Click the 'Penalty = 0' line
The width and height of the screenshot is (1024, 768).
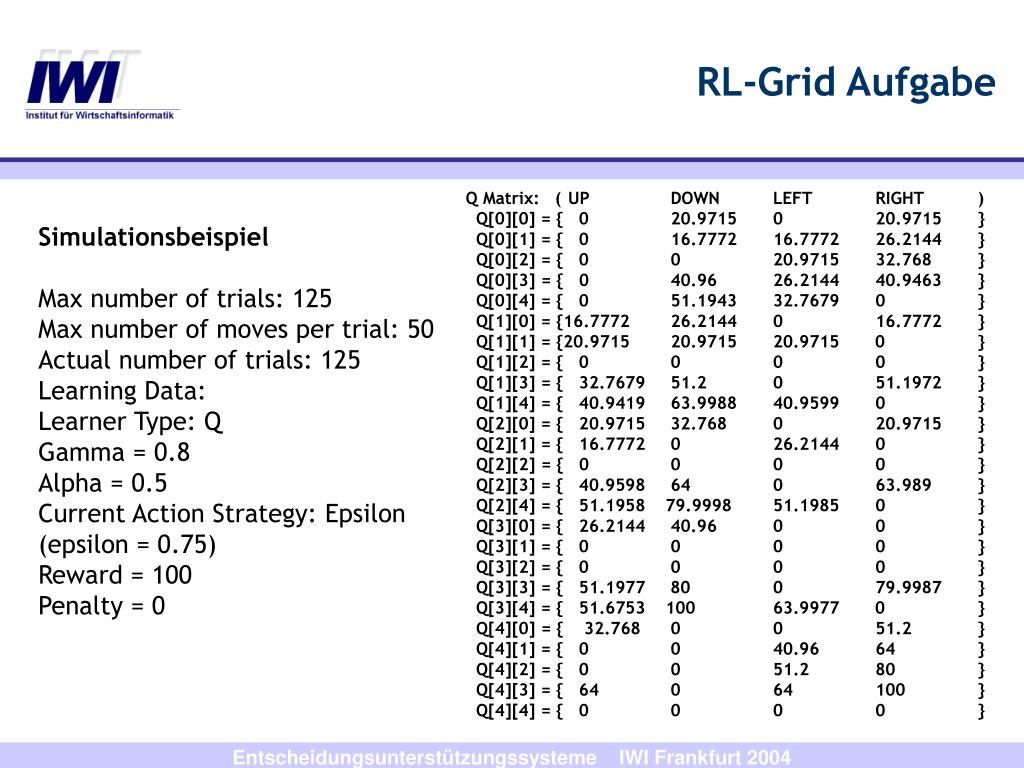(x=101, y=606)
